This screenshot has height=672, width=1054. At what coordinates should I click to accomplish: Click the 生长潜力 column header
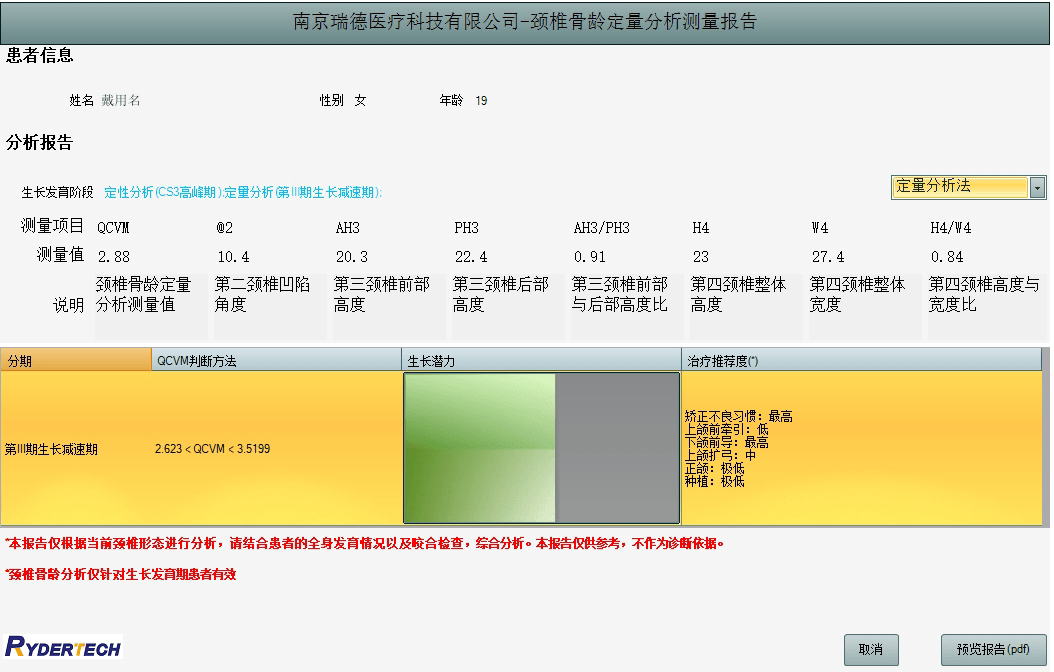tap(541, 361)
